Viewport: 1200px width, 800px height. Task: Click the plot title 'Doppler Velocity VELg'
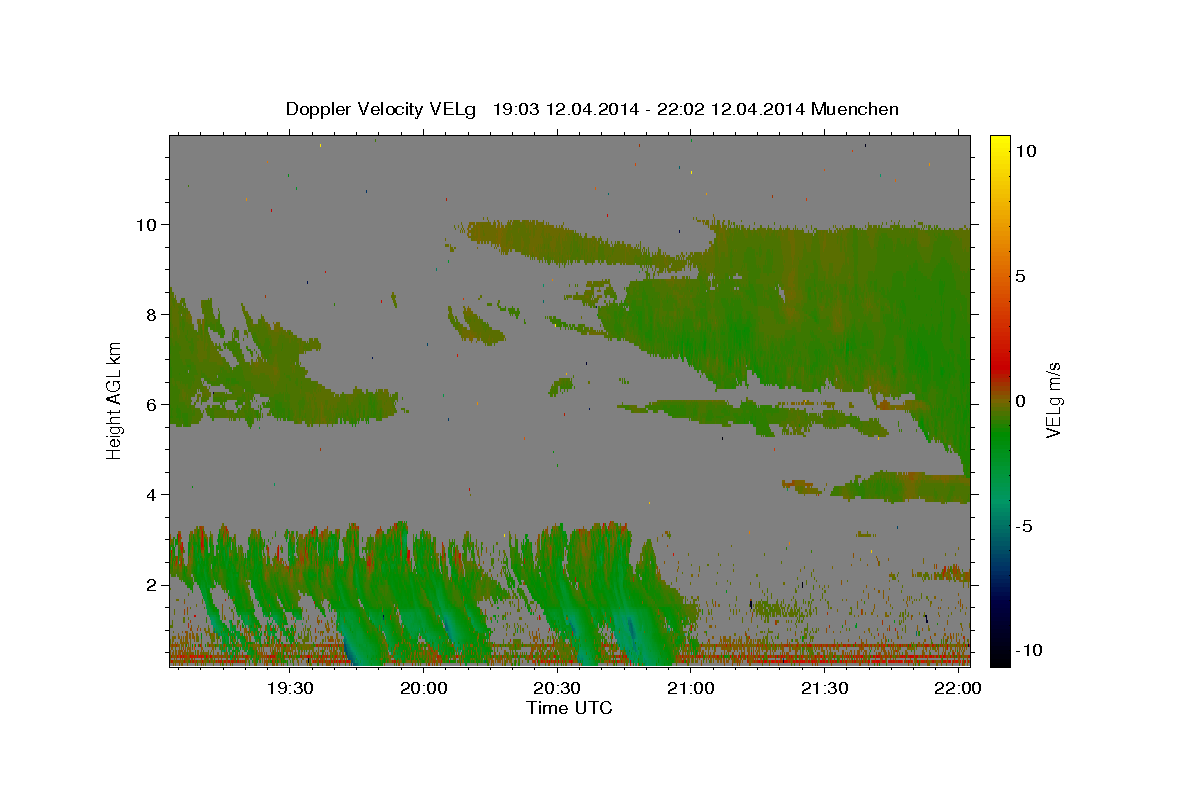382,109
